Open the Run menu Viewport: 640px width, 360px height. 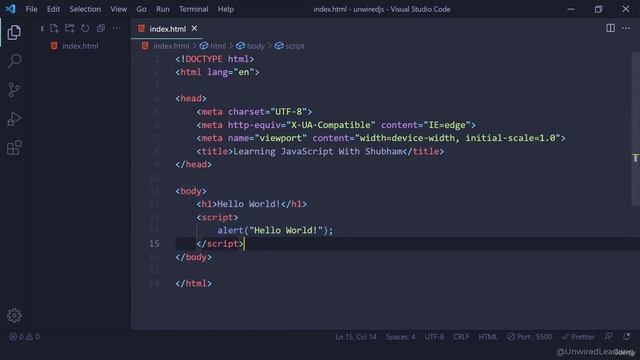162,9
